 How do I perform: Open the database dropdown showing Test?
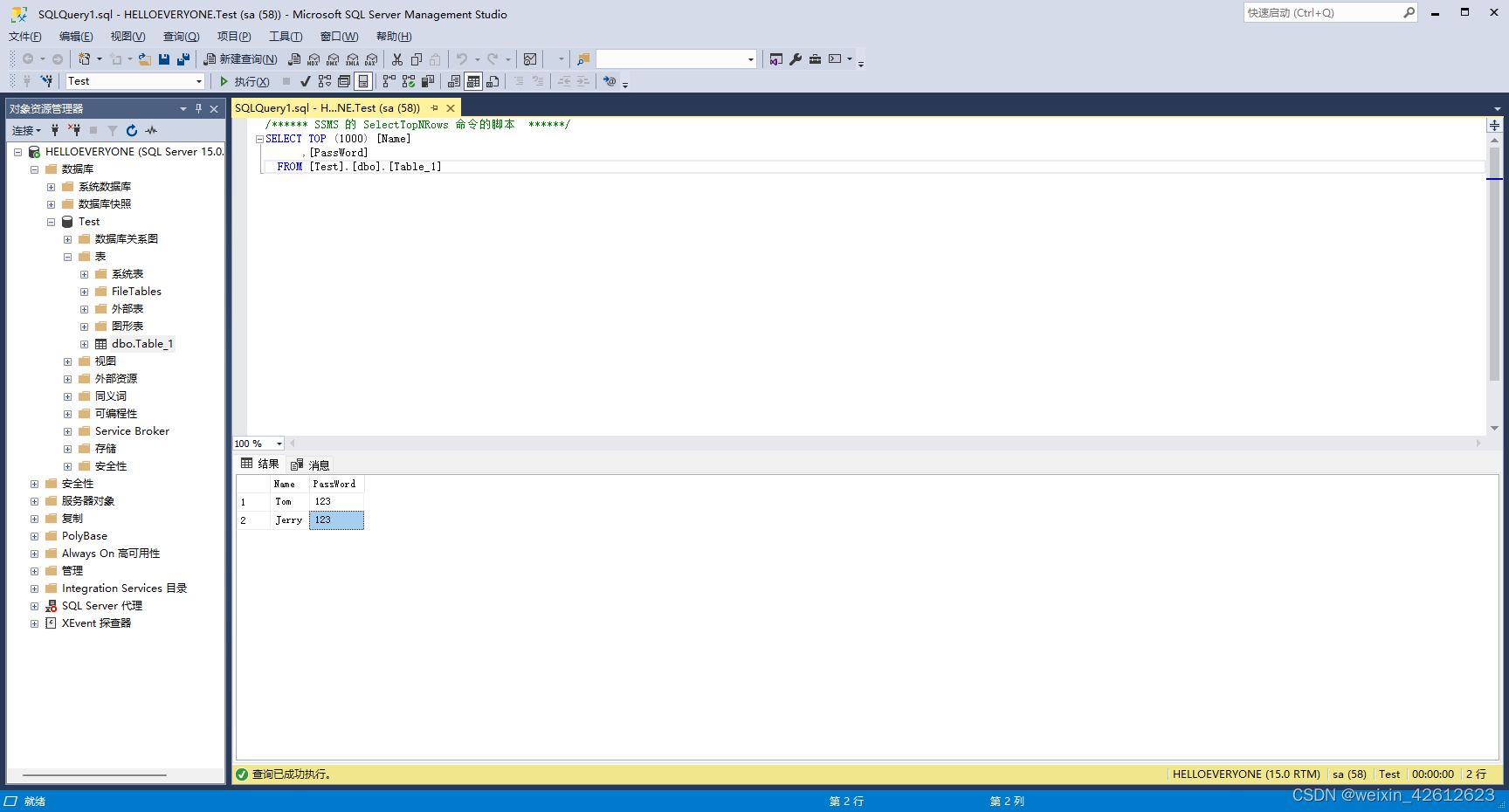[199, 80]
